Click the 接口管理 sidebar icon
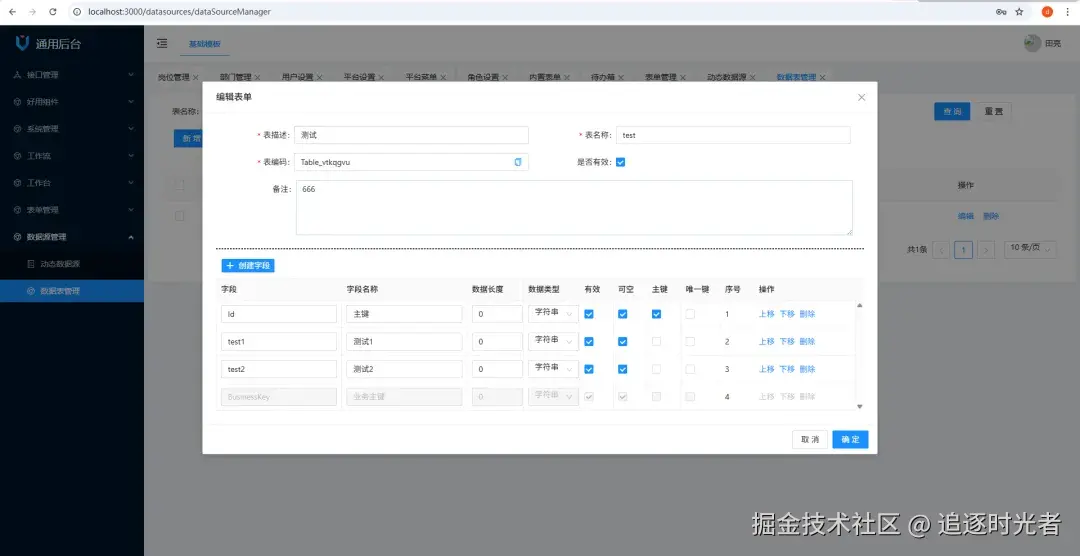1080x556 pixels. pyautogui.click(x=17, y=74)
